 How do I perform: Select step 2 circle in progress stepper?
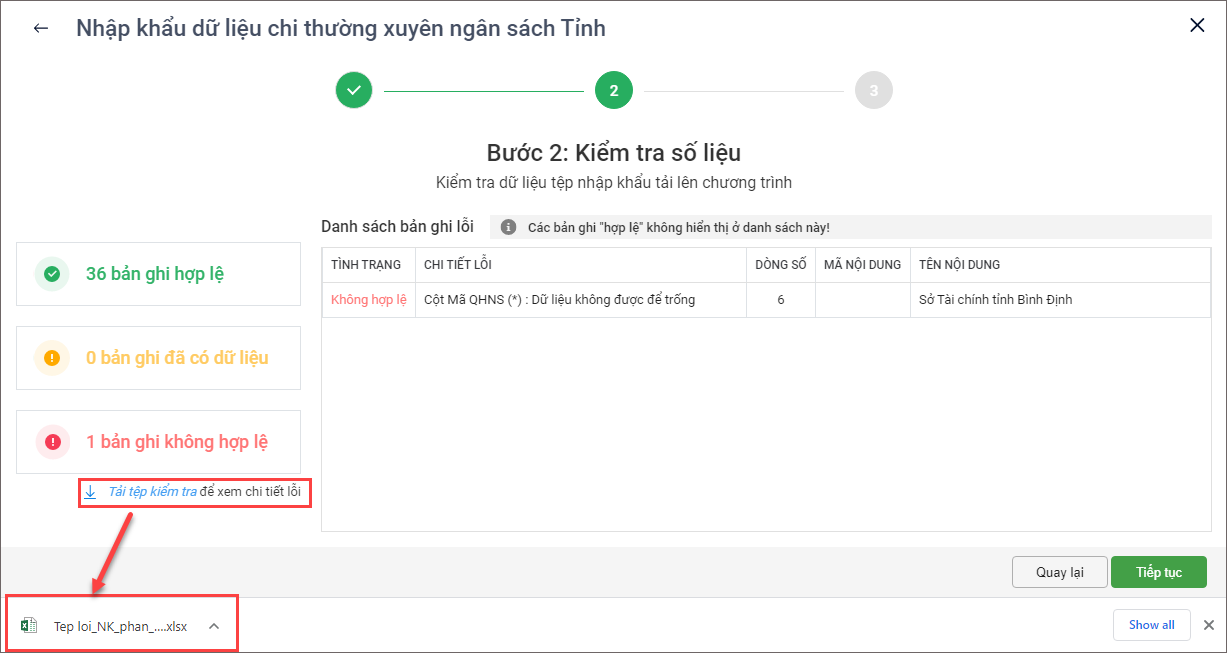tap(613, 90)
